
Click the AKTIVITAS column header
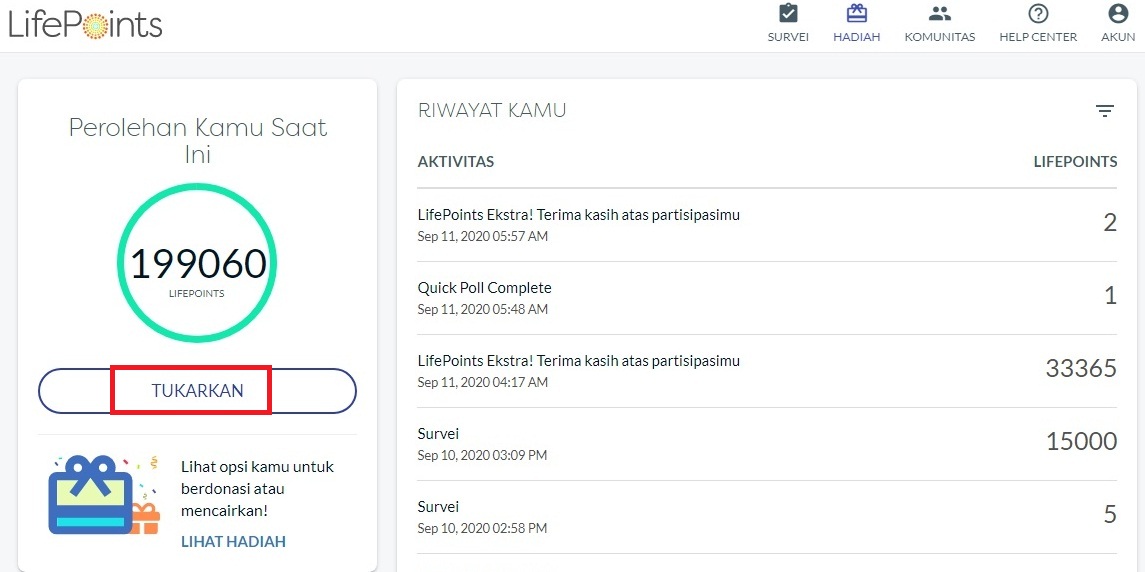(456, 162)
